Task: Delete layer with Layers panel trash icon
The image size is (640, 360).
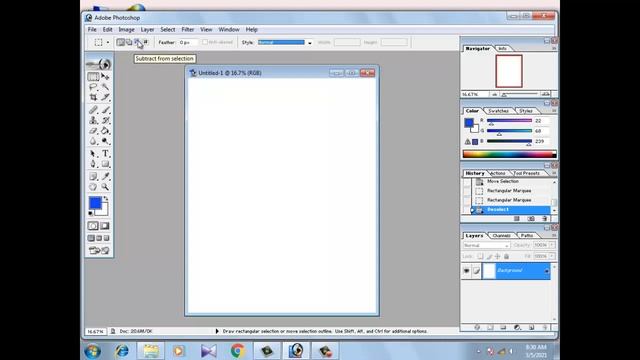Action: (x=544, y=327)
